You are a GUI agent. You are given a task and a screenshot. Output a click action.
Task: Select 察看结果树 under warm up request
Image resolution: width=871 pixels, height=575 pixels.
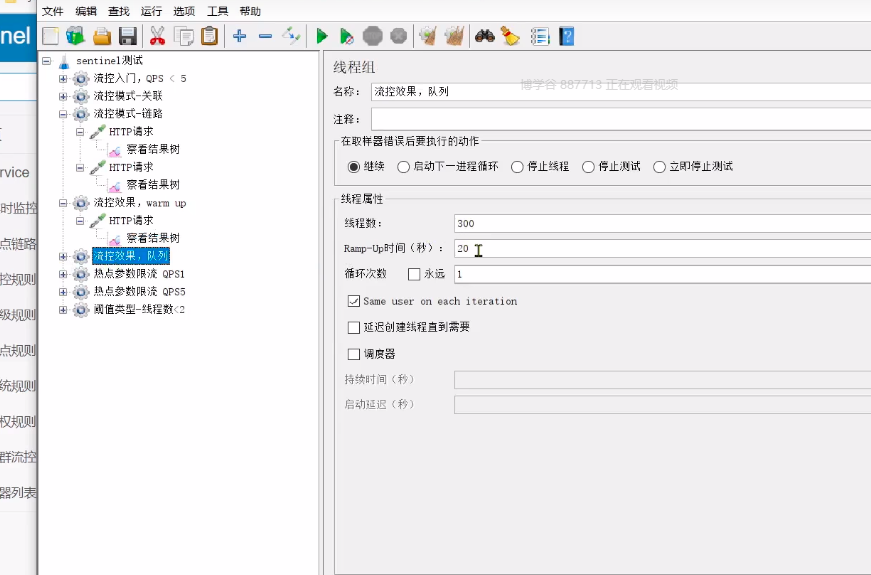pos(153,239)
